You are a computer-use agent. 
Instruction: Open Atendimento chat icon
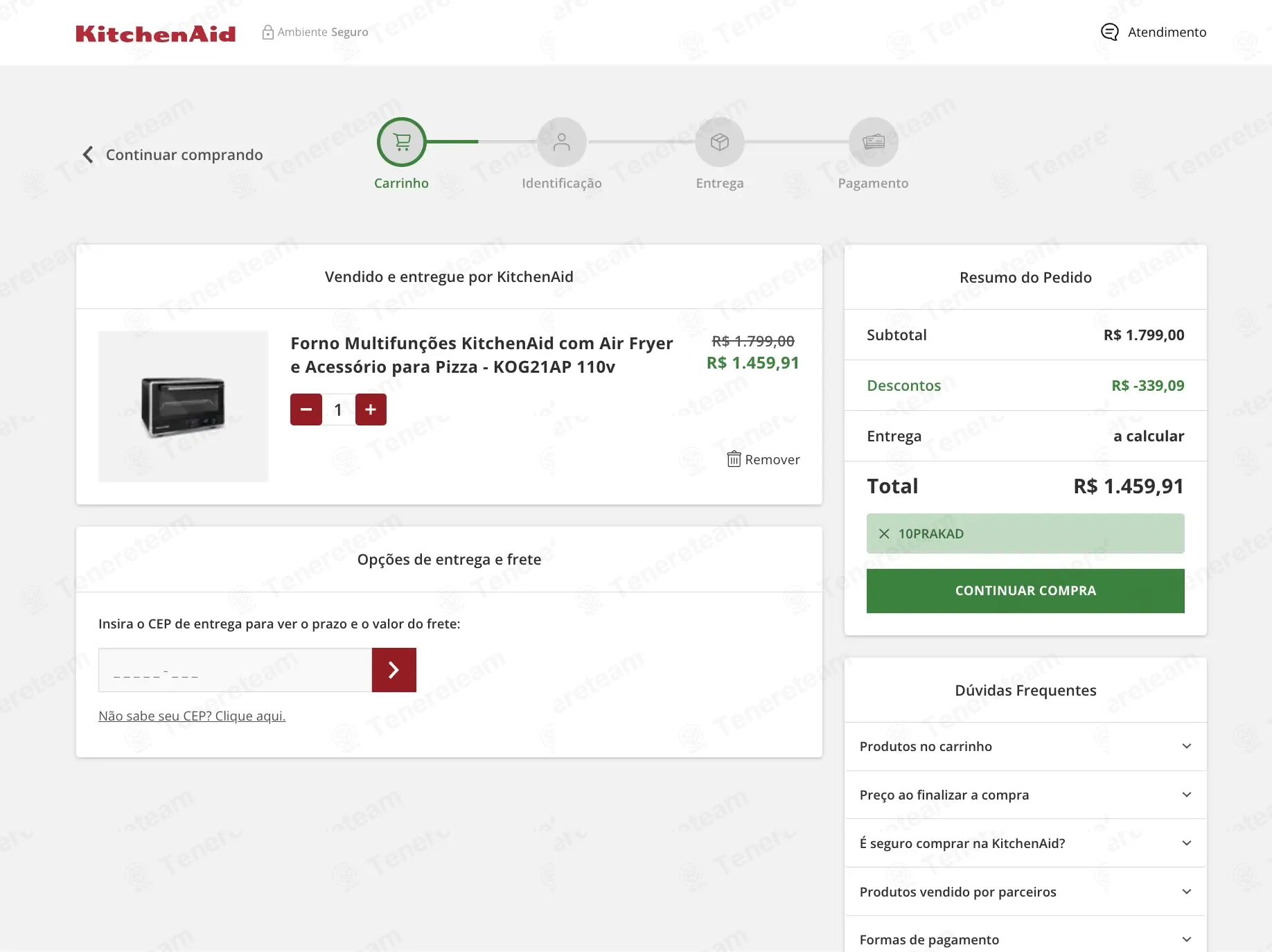pos(1110,32)
